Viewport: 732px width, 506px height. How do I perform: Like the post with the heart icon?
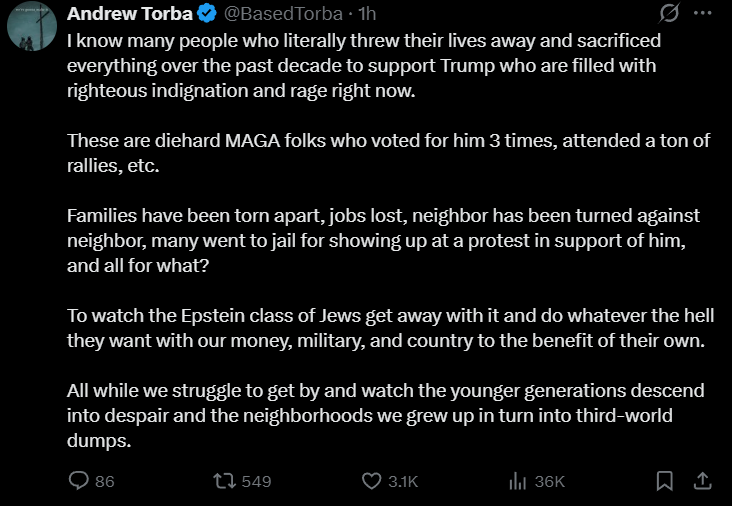point(371,481)
